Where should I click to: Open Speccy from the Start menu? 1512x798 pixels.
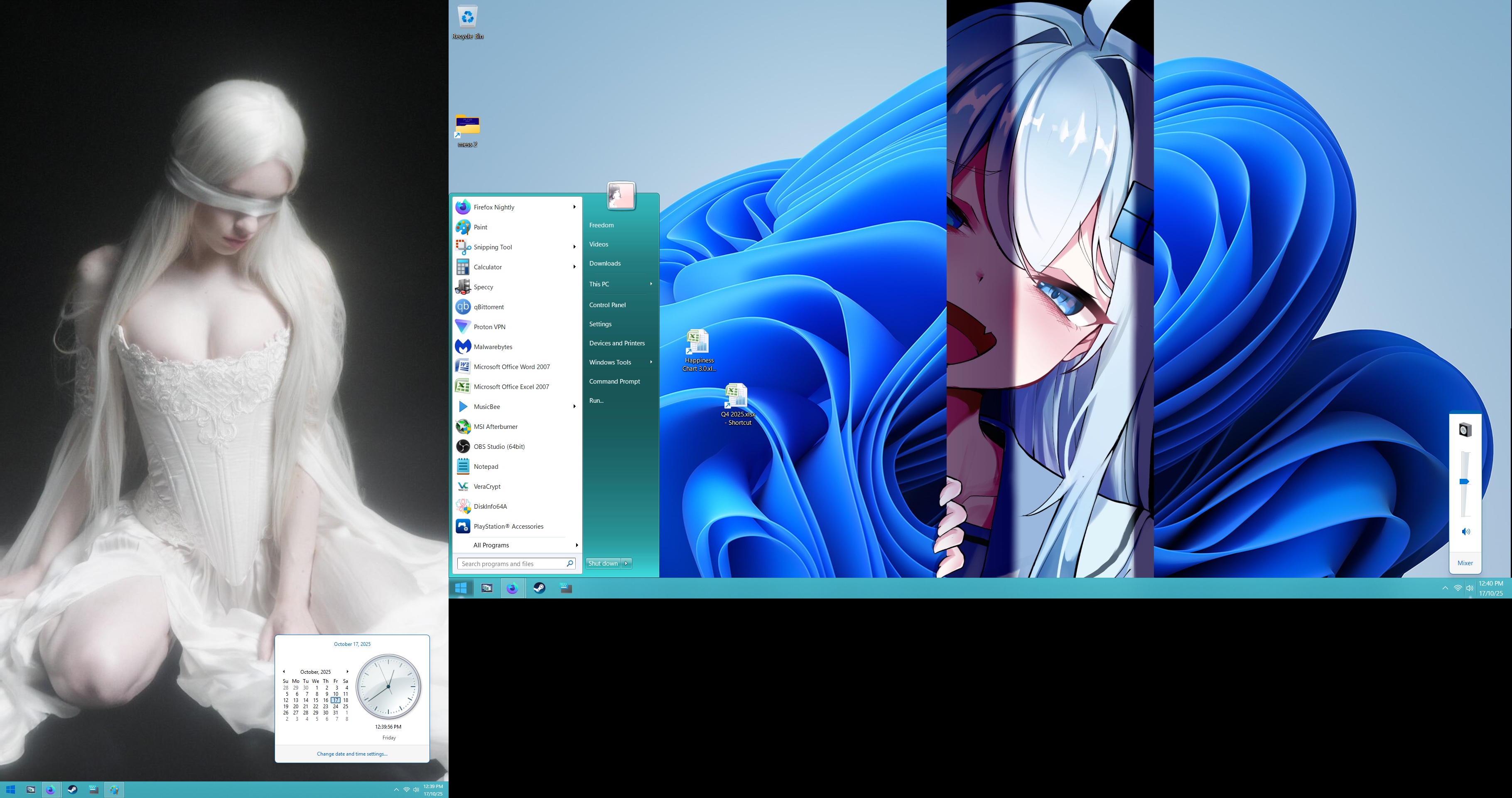pyautogui.click(x=483, y=287)
